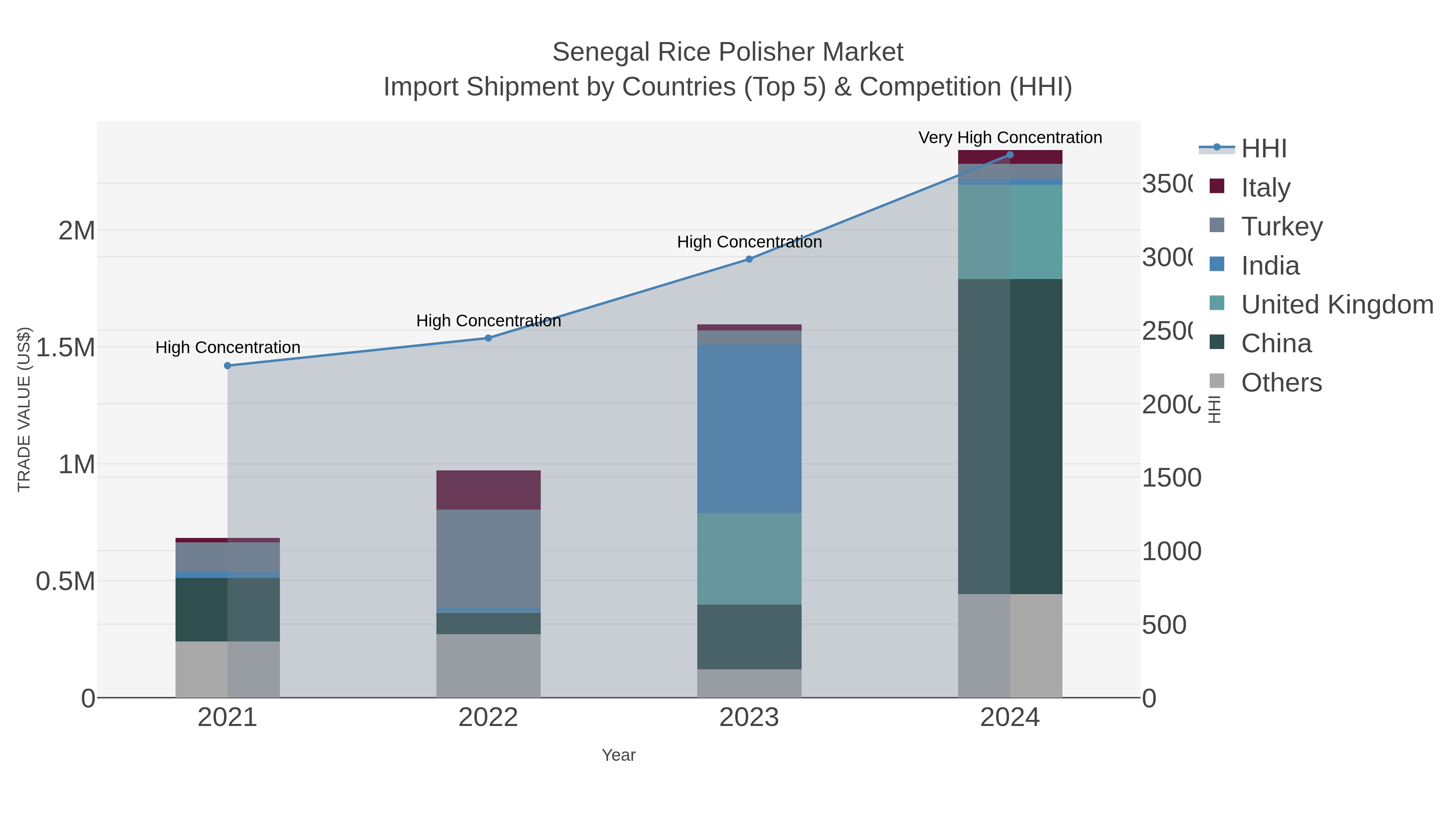
Task: Click the 2021 x-axis label
Action: click(x=228, y=717)
